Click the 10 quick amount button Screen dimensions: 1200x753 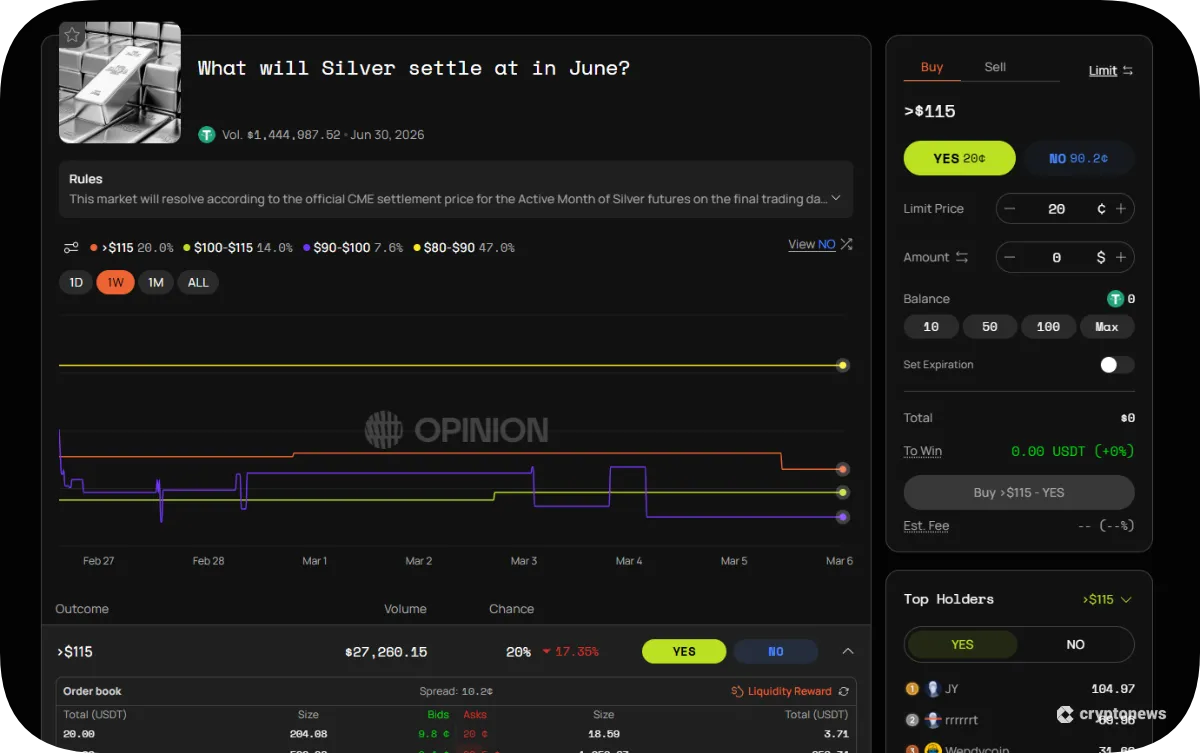(931, 327)
